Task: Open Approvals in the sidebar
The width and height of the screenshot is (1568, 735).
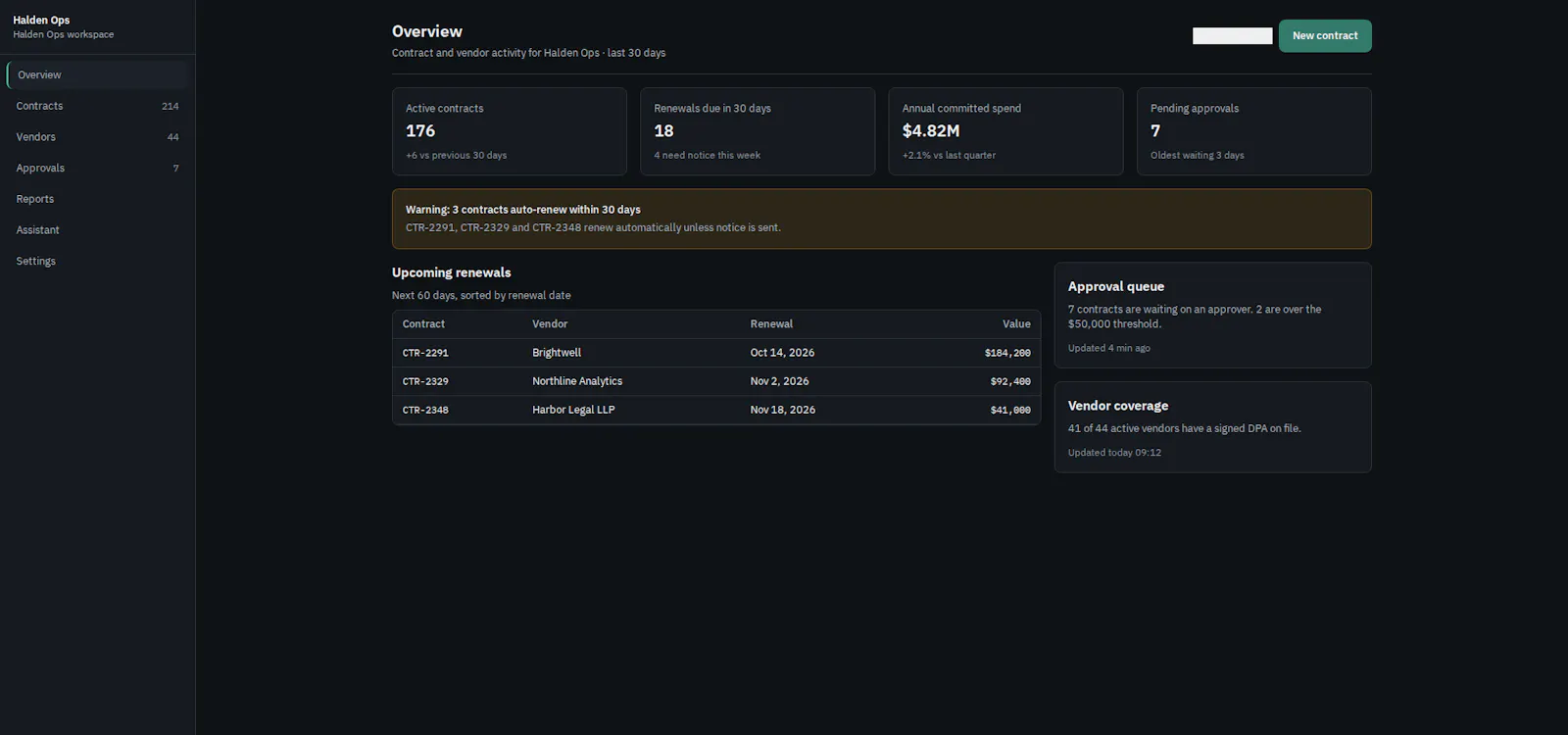Action: [97, 169]
